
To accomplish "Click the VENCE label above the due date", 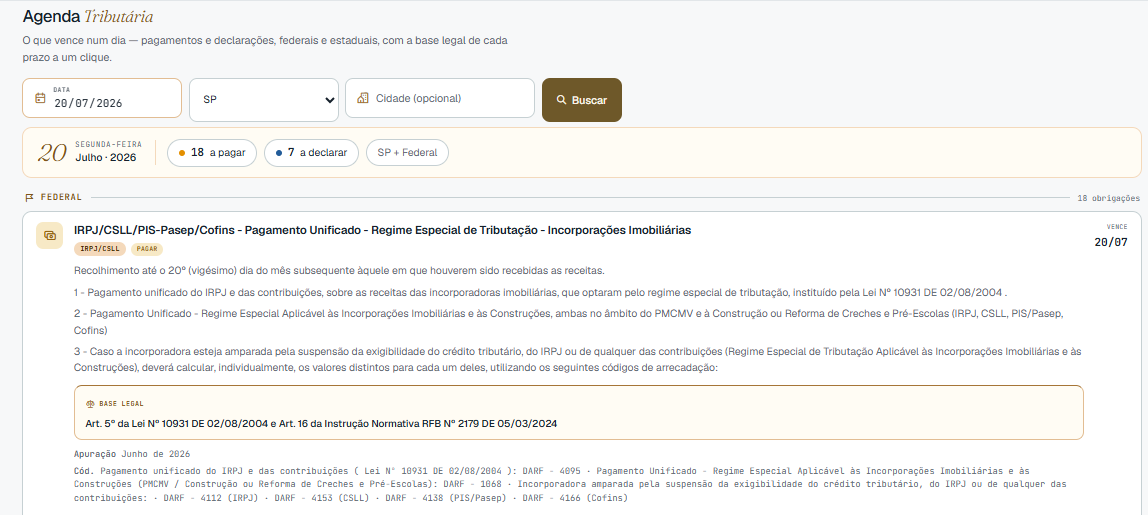I will (1117, 227).
